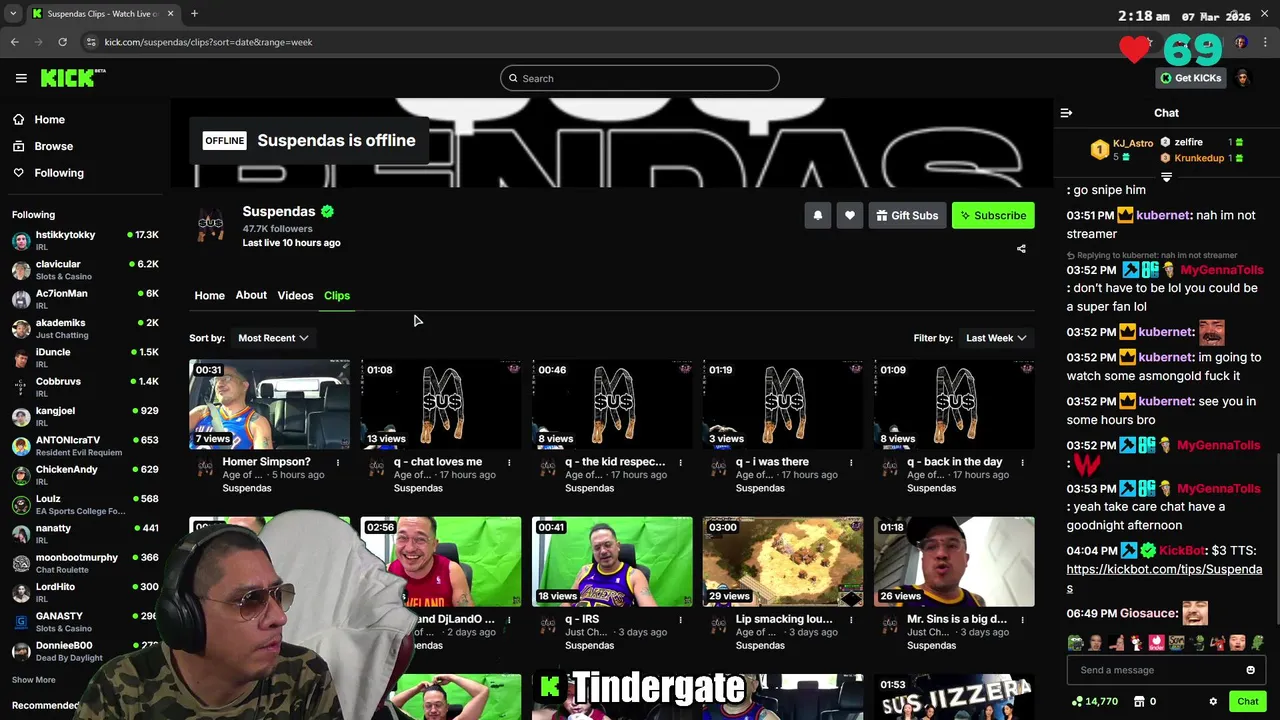
Task: Open options for Lip smacking lou... clip
Action: (851, 619)
